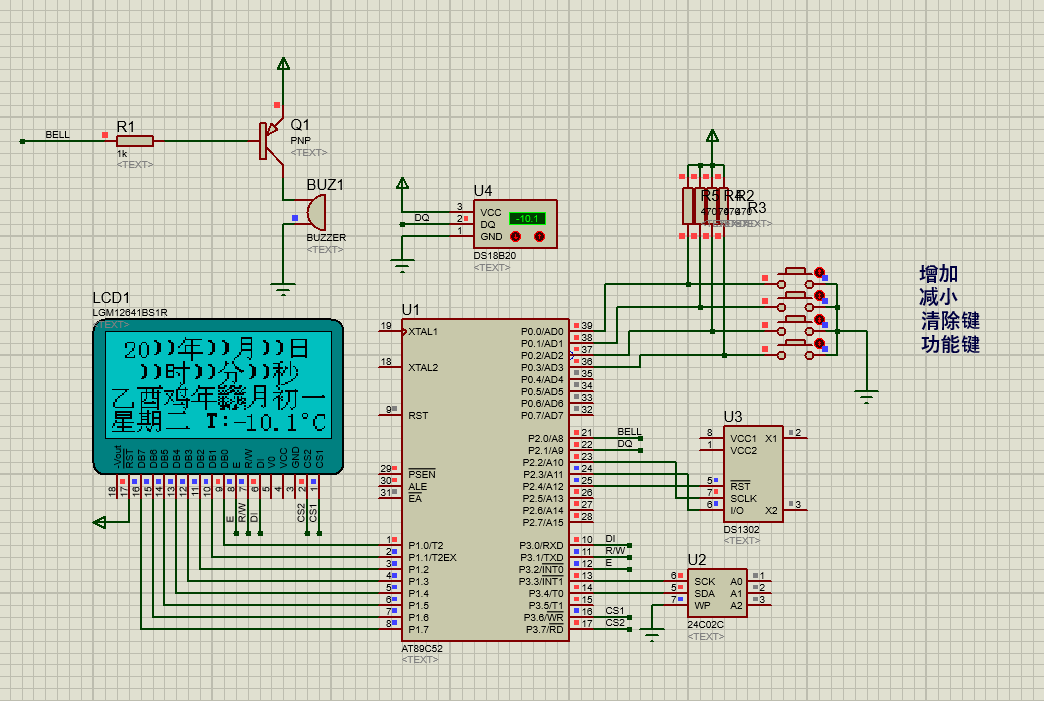This screenshot has height=701, width=1044.
Task: Select the R1 1k resistor body
Action: tap(134, 140)
